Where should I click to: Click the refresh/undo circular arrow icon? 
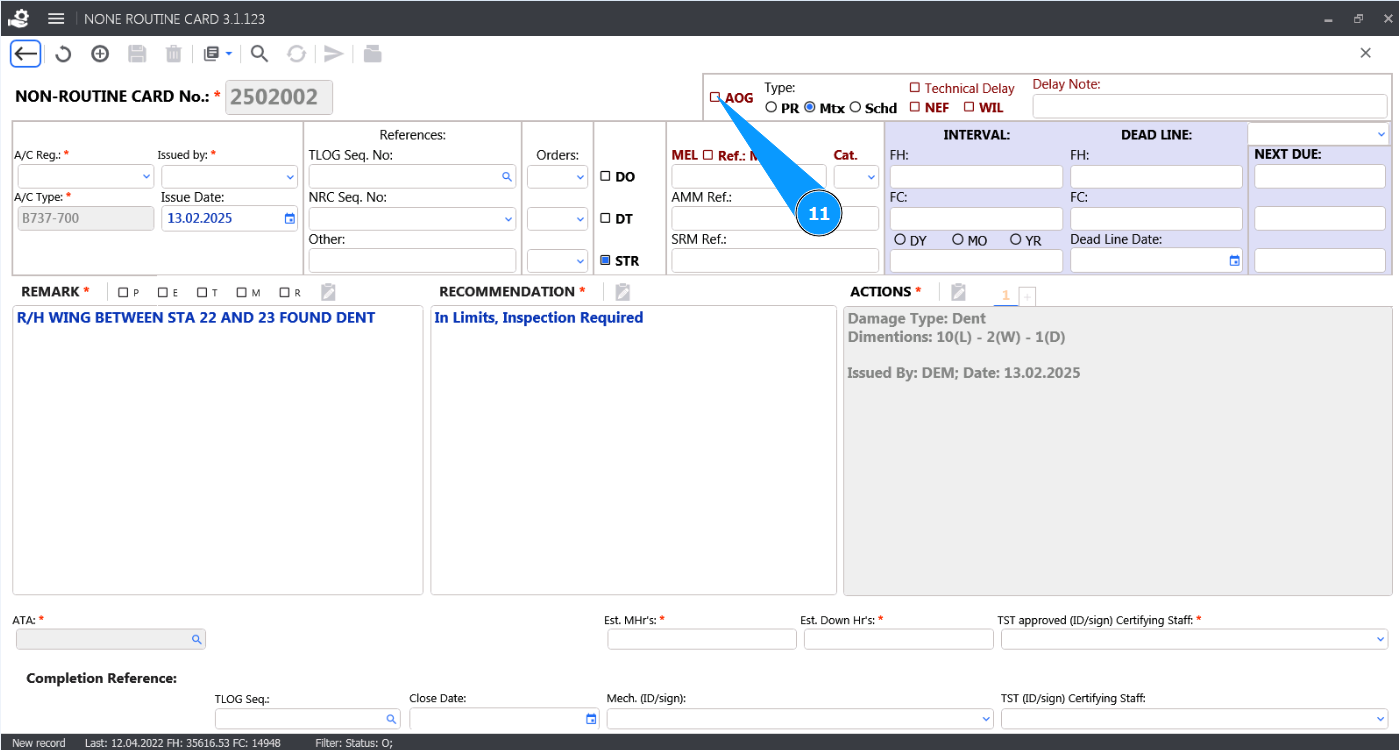coord(63,54)
